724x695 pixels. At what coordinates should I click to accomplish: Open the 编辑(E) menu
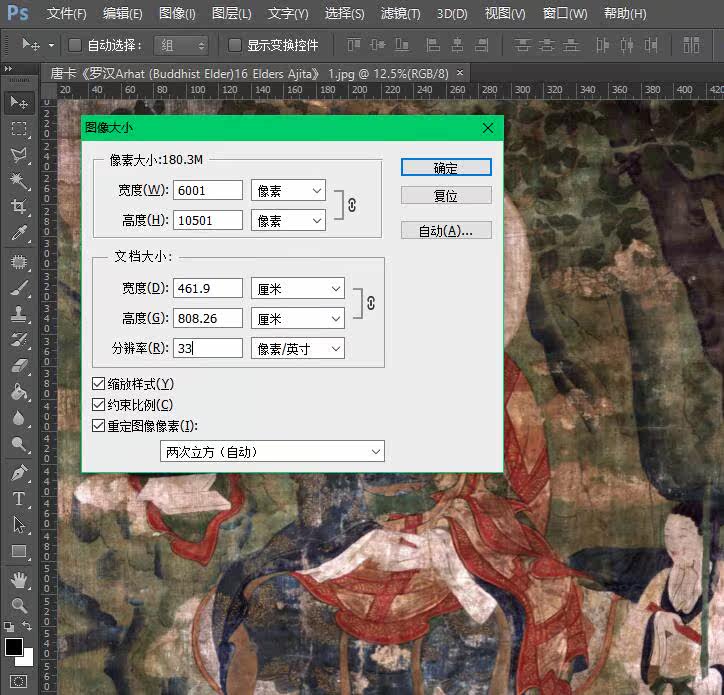coord(122,13)
